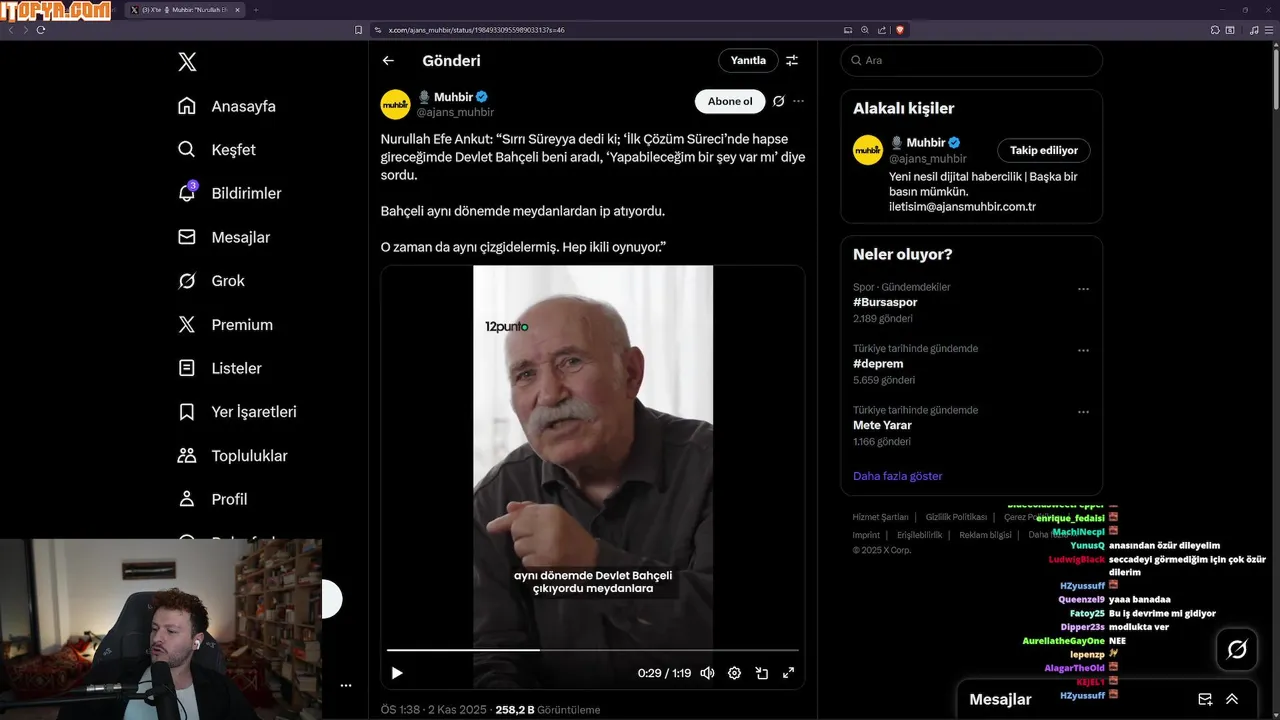Play the video
The width and height of the screenshot is (1280, 720).
397,673
